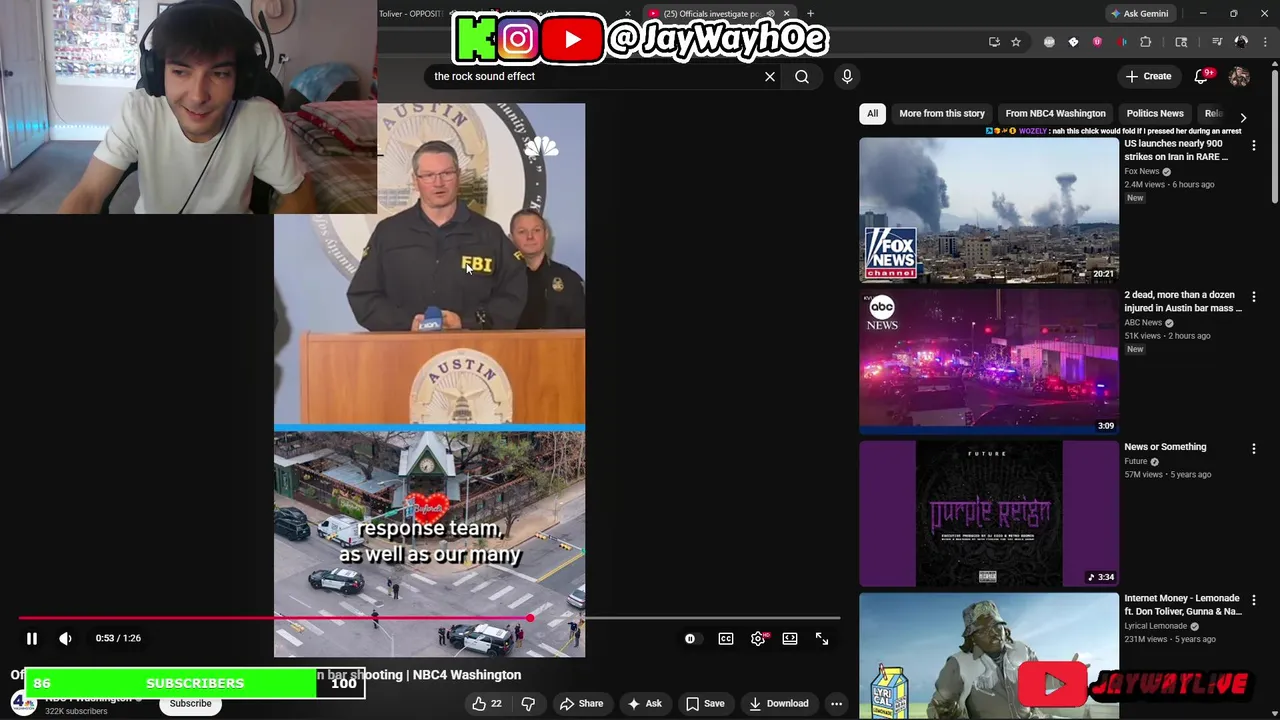
Task: Download the video
Action: click(x=778, y=703)
